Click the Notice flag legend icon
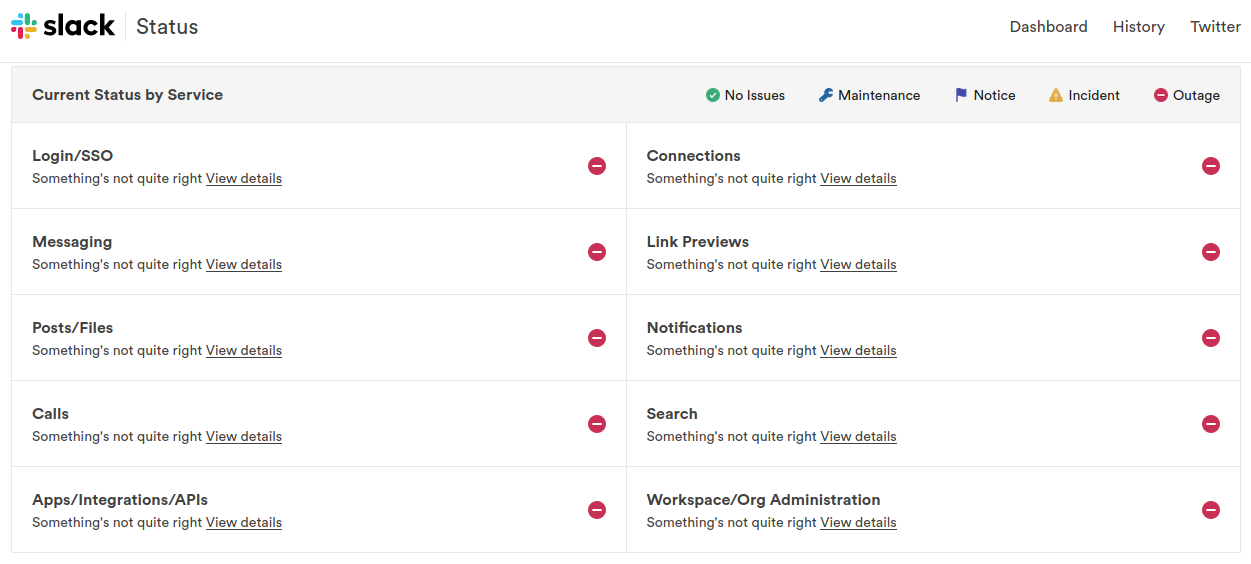 pyautogui.click(x=961, y=95)
